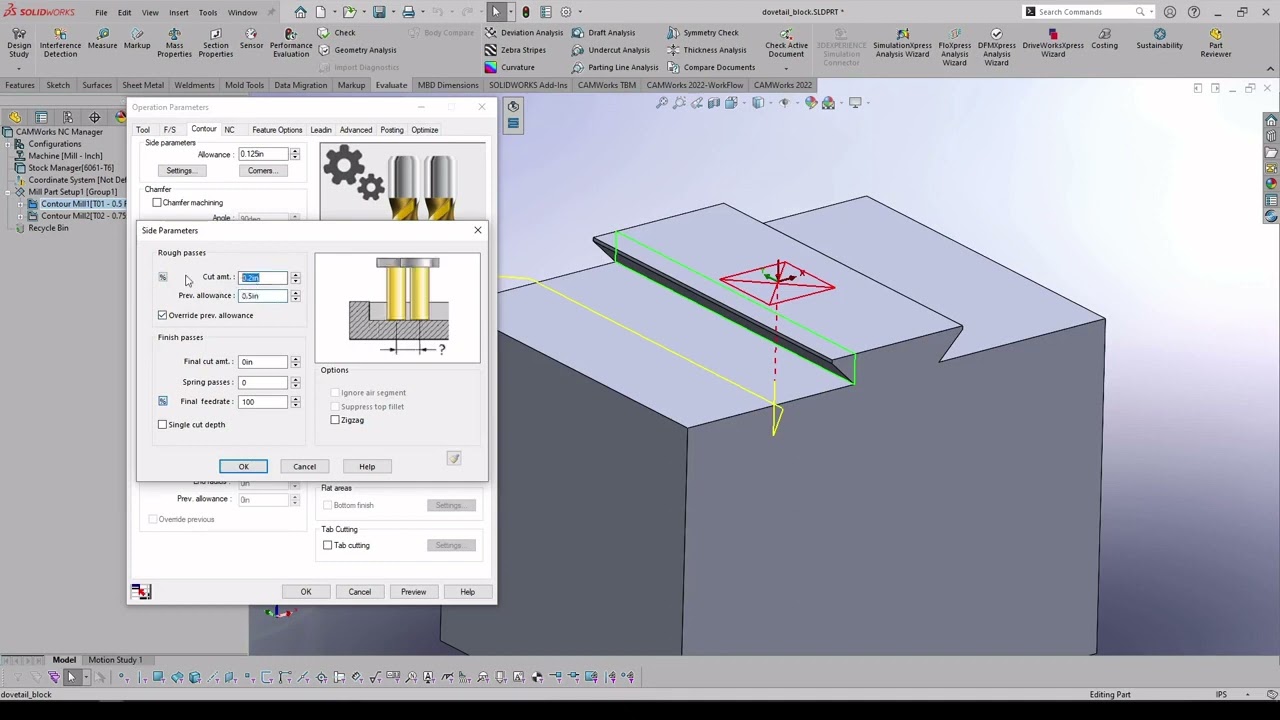The height and width of the screenshot is (720, 1280).
Task: Open Draft Analysis
Action: 603,33
